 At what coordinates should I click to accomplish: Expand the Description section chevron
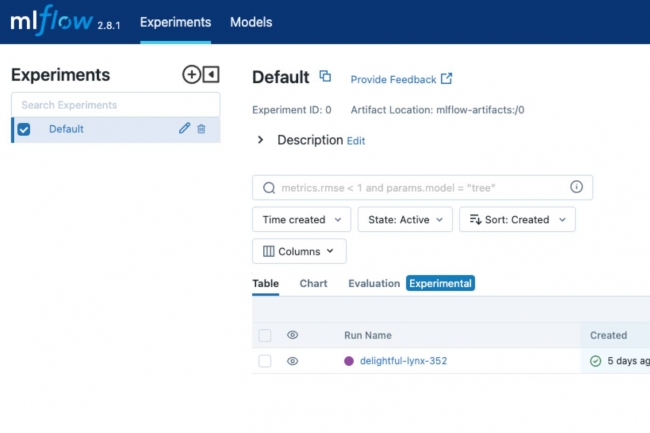click(261, 140)
